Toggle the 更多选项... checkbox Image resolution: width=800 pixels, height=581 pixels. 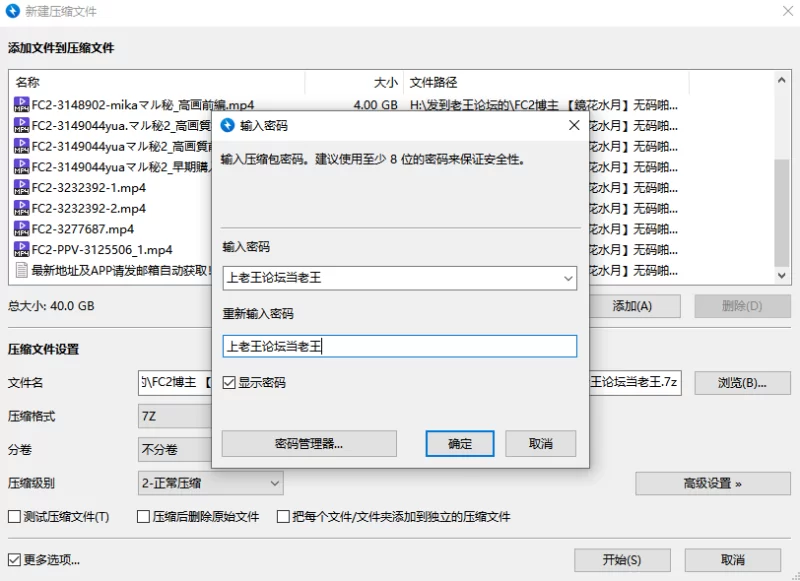[14, 560]
